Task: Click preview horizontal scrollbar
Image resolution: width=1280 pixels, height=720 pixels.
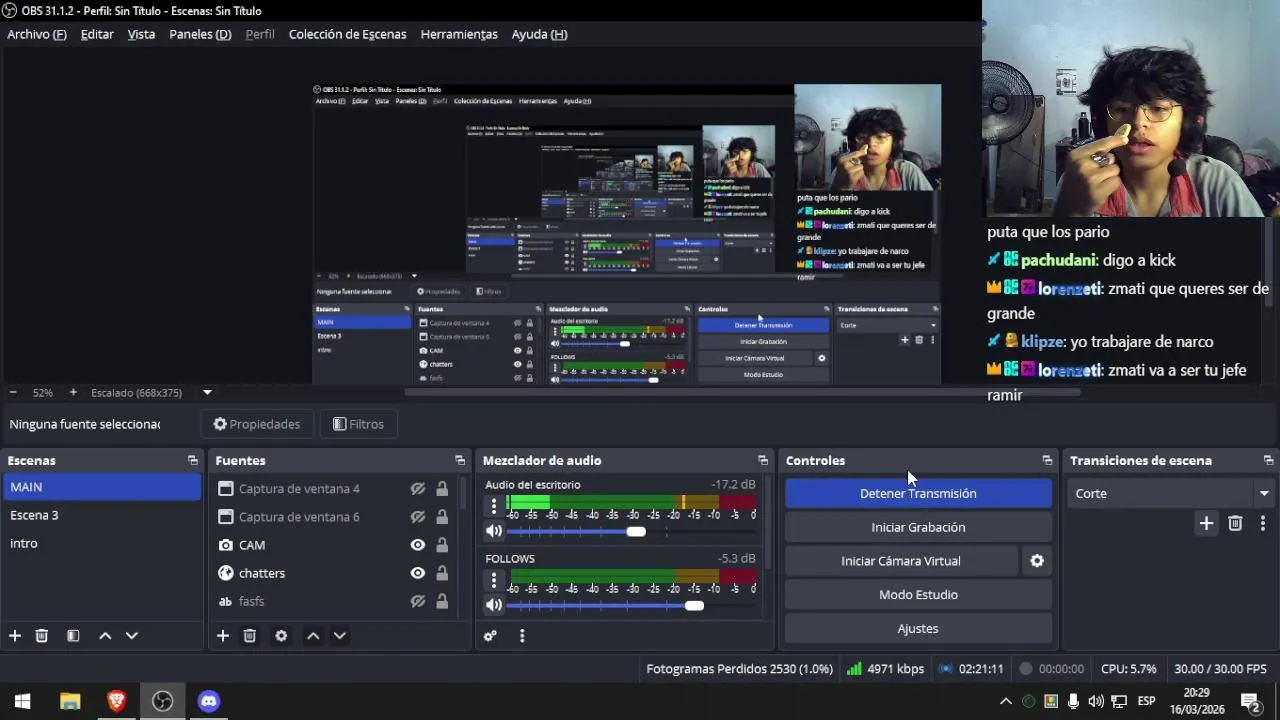Action: pyautogui.click(x=742, y=392)
